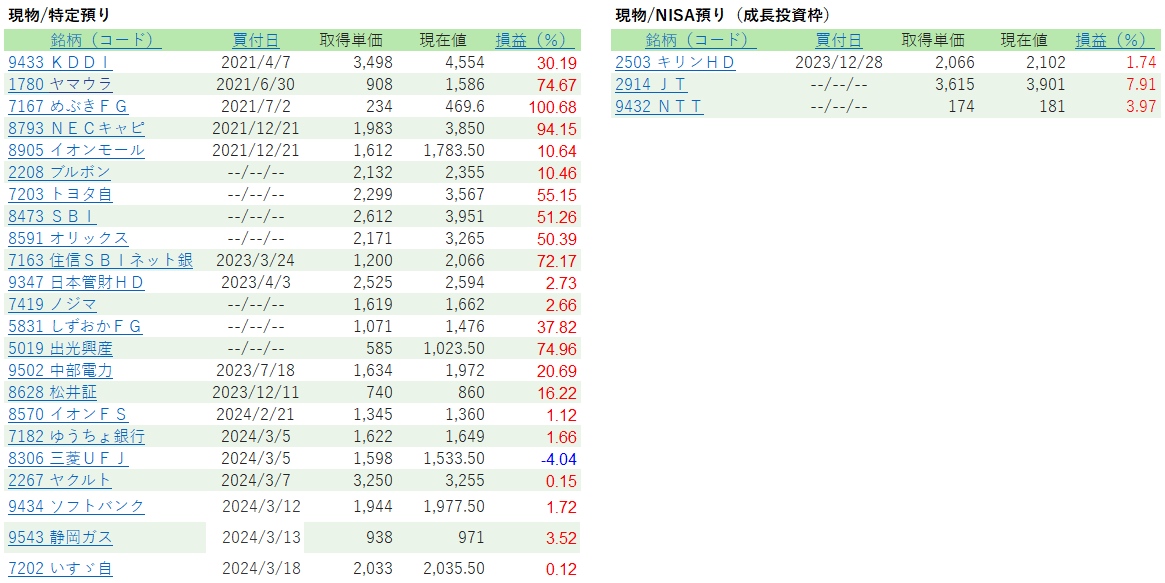1165x583 pixels.
Task: Sort NISA預り table by 銘柄（コード） header
Action: tap(701, 40)
